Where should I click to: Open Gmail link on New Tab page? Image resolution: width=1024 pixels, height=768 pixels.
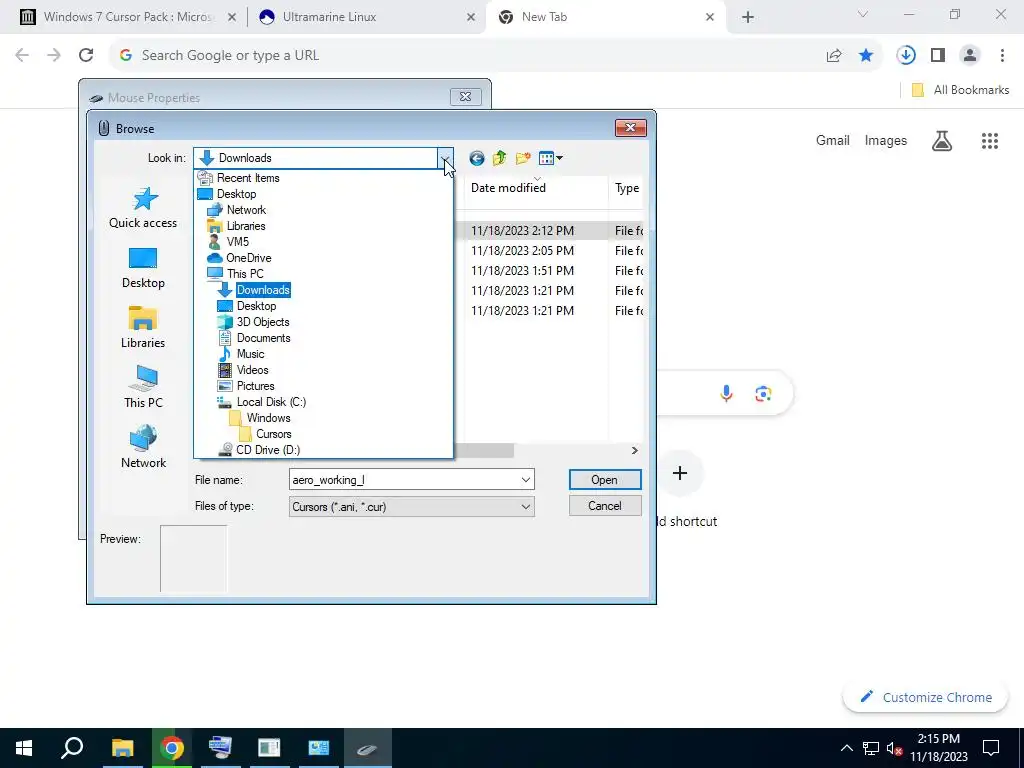pyautogui.click(x=833, y=140)
